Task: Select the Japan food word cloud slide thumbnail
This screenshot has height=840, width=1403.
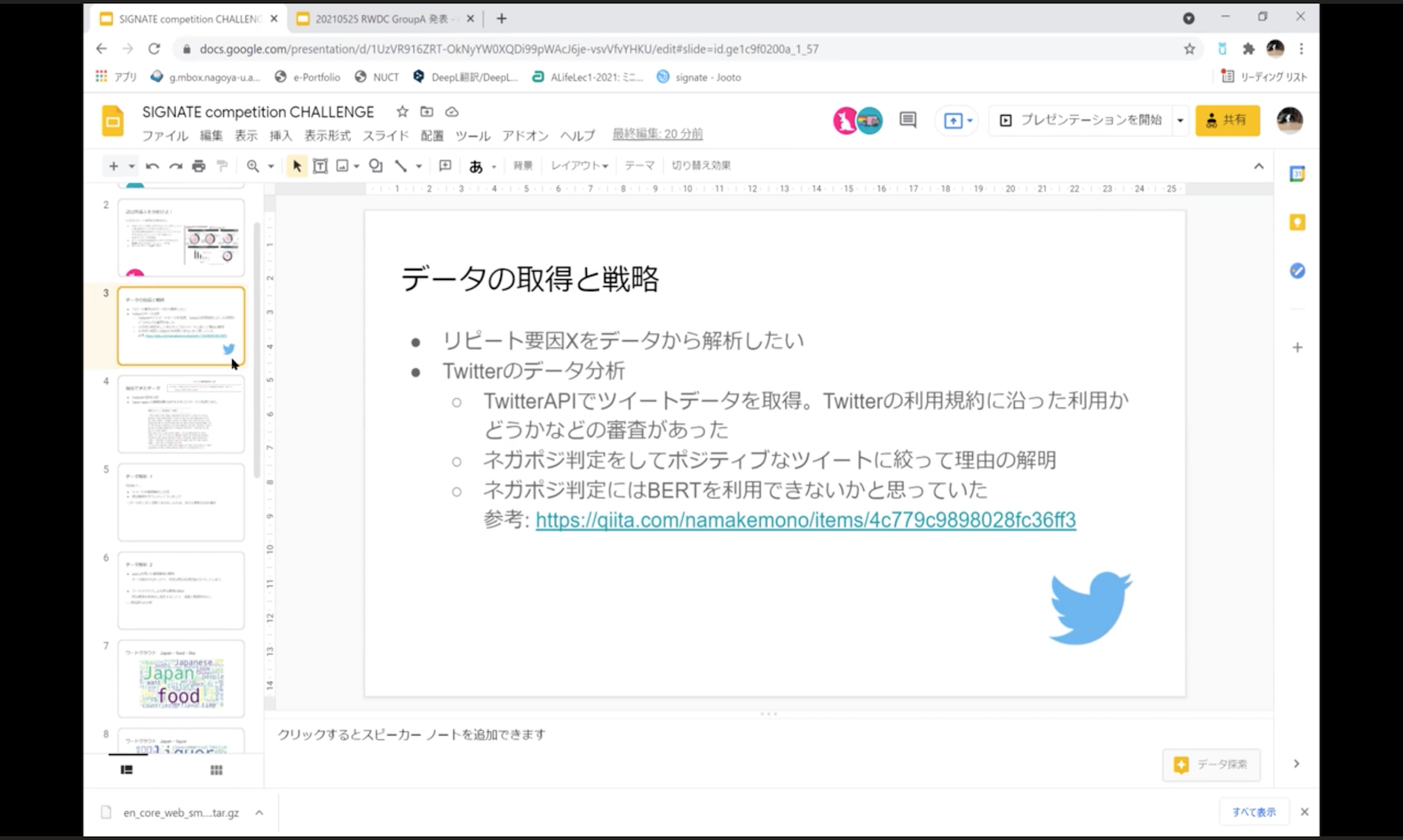Action: (181, 678)
